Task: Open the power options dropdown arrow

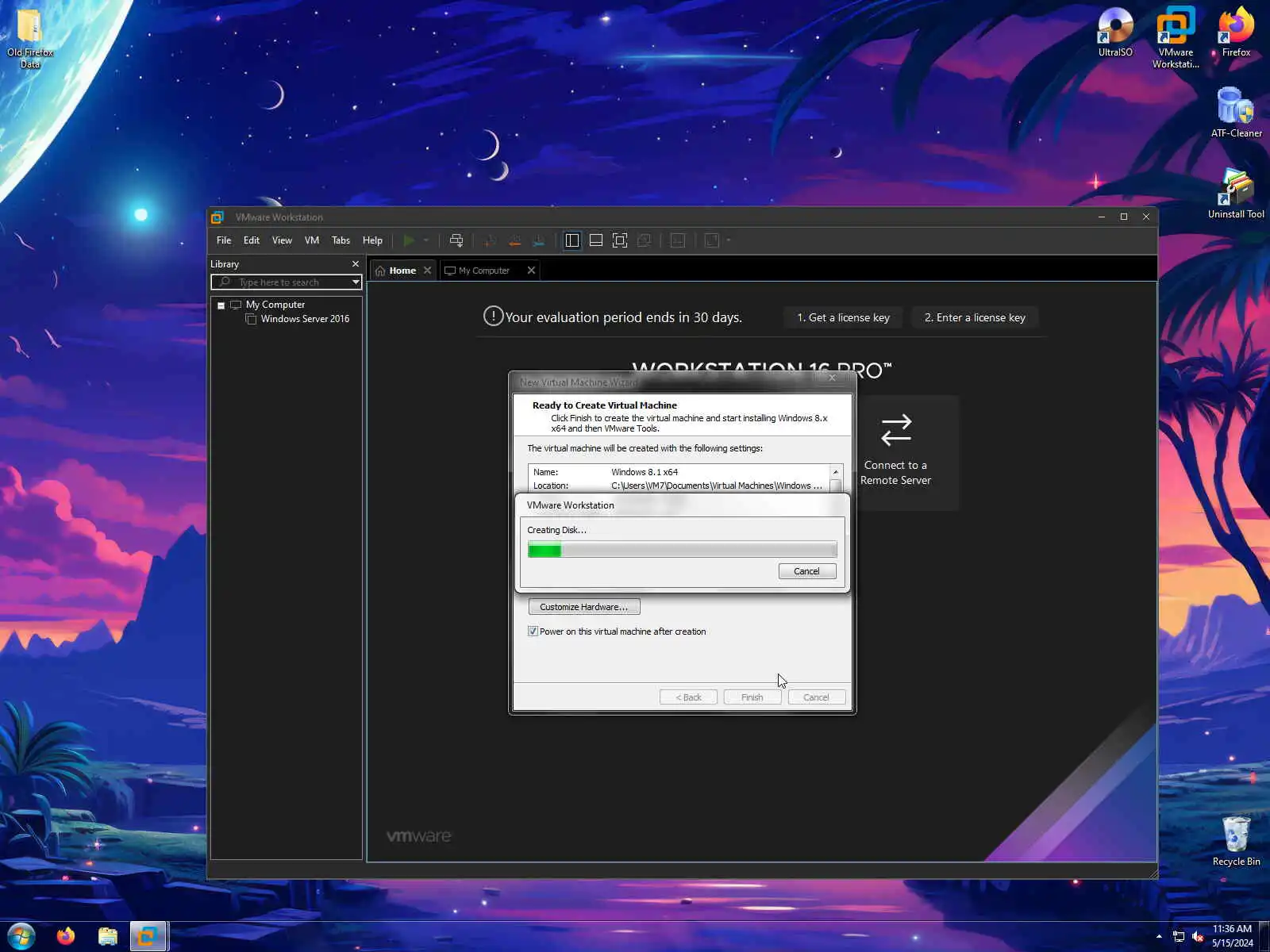Action: [426, 240]
